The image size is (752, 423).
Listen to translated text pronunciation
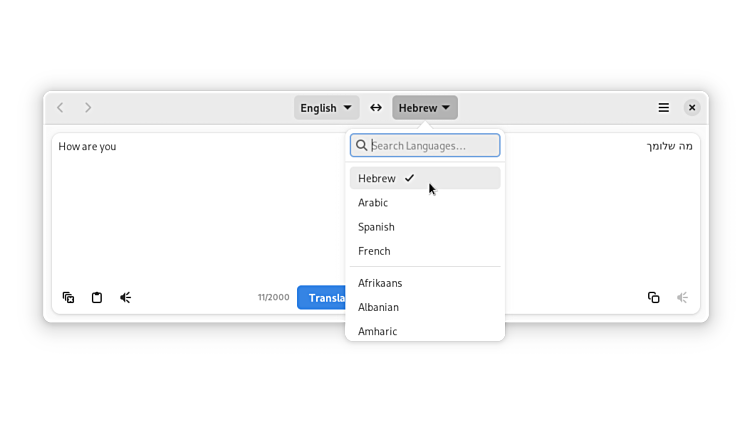(x=682, y=297)
